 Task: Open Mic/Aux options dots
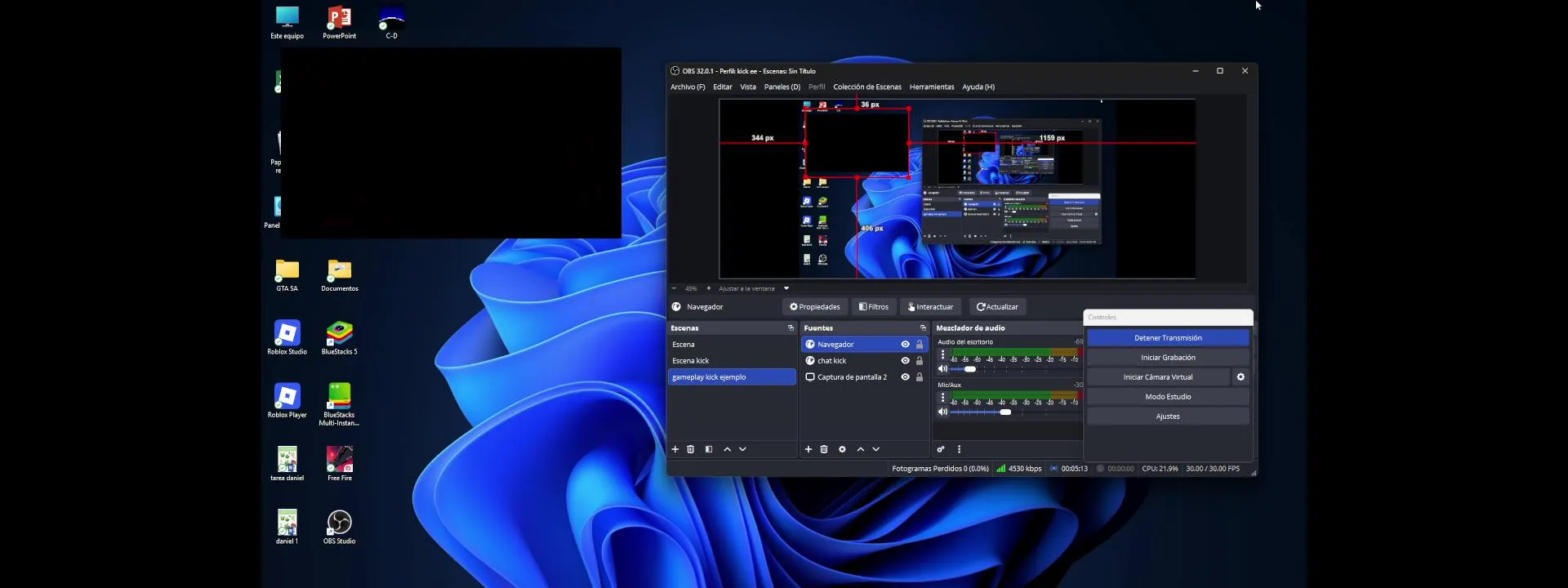[x=942, y=398]
